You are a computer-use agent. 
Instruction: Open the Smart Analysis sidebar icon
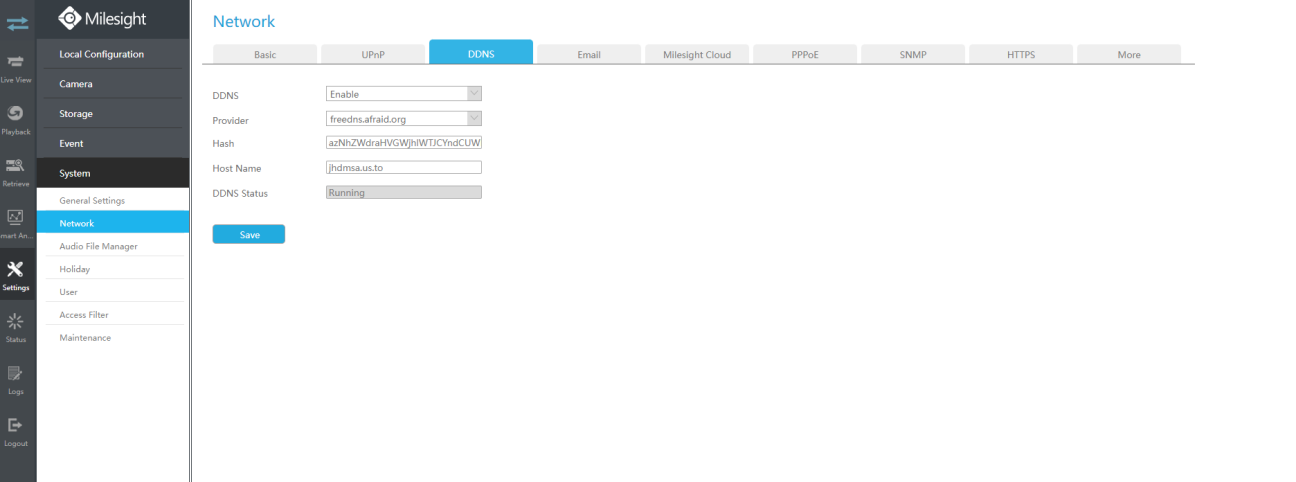point(16,217)
